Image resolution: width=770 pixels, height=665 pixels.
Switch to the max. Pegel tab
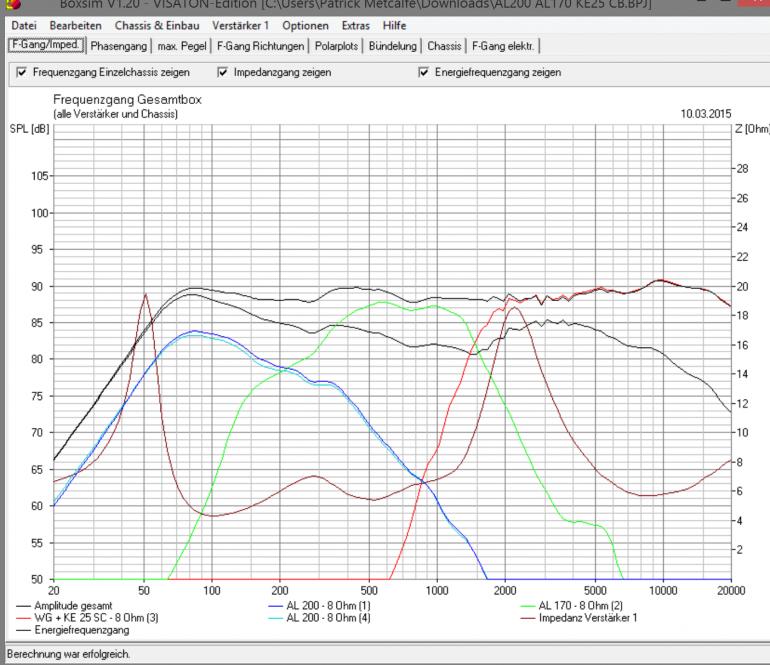[x=182, y=46]
